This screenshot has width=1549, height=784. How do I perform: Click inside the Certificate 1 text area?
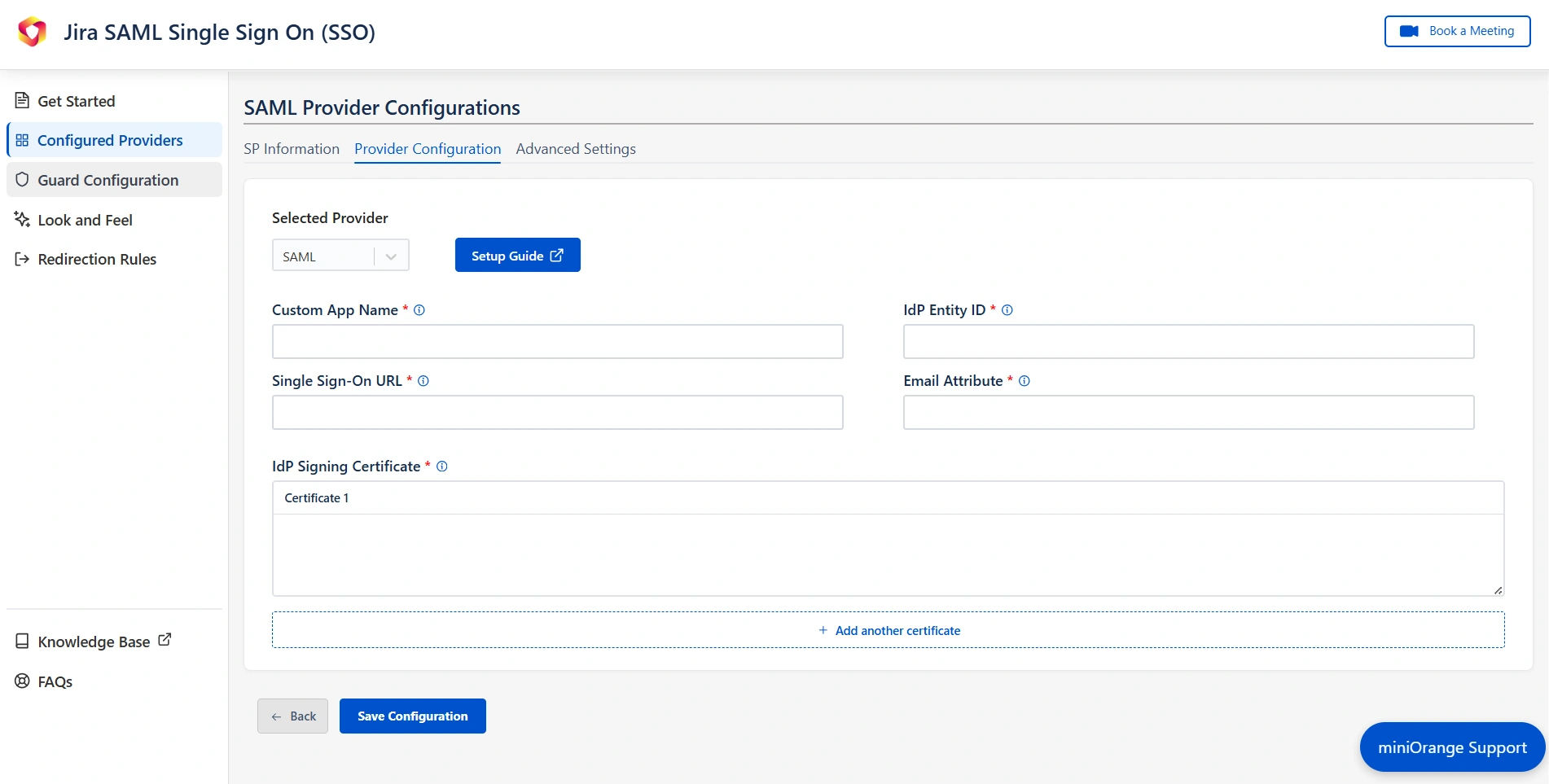pyautogui.click(x=889, y=554)
